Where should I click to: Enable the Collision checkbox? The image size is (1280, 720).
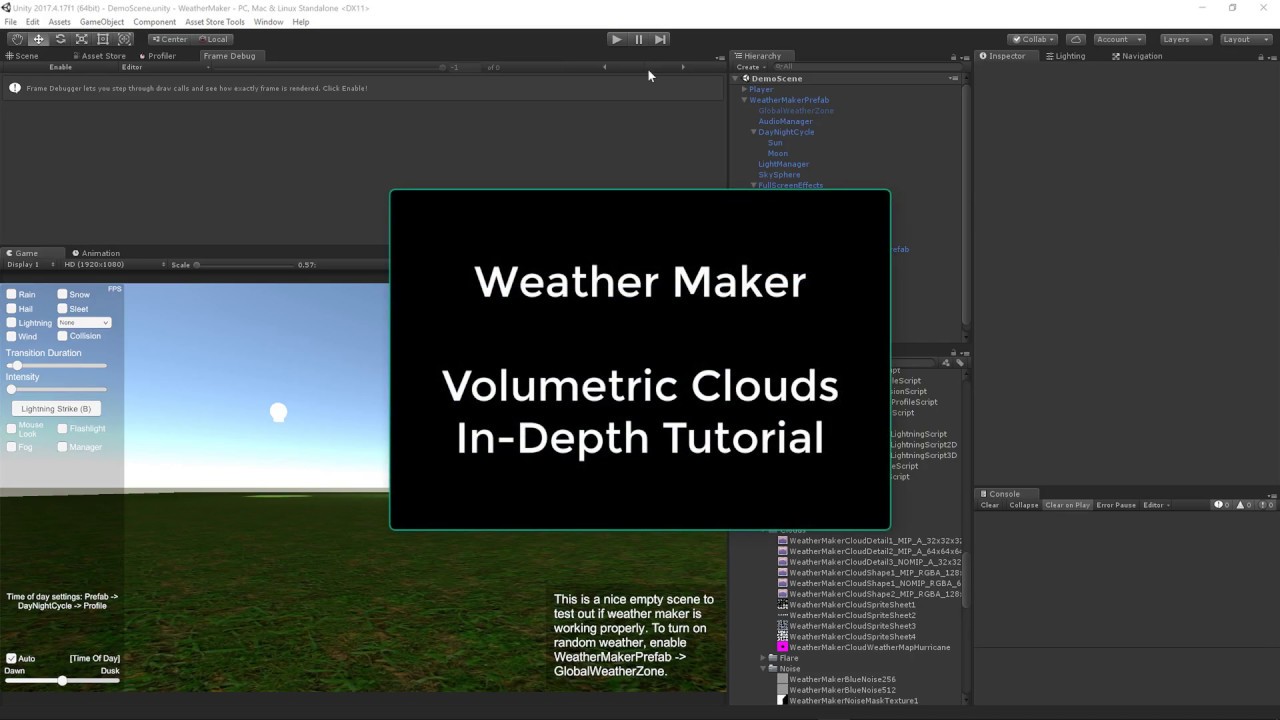pyautogui.click(x=62, y=336)
